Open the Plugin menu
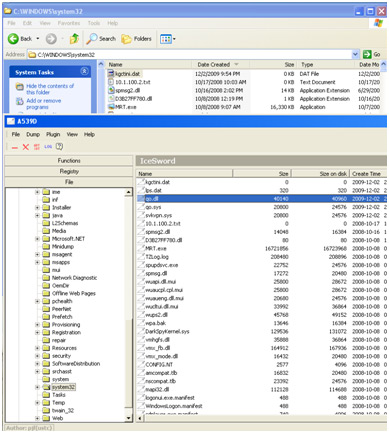Image resolution: width=389 pixels, height=433 pixels. point(53,134)
